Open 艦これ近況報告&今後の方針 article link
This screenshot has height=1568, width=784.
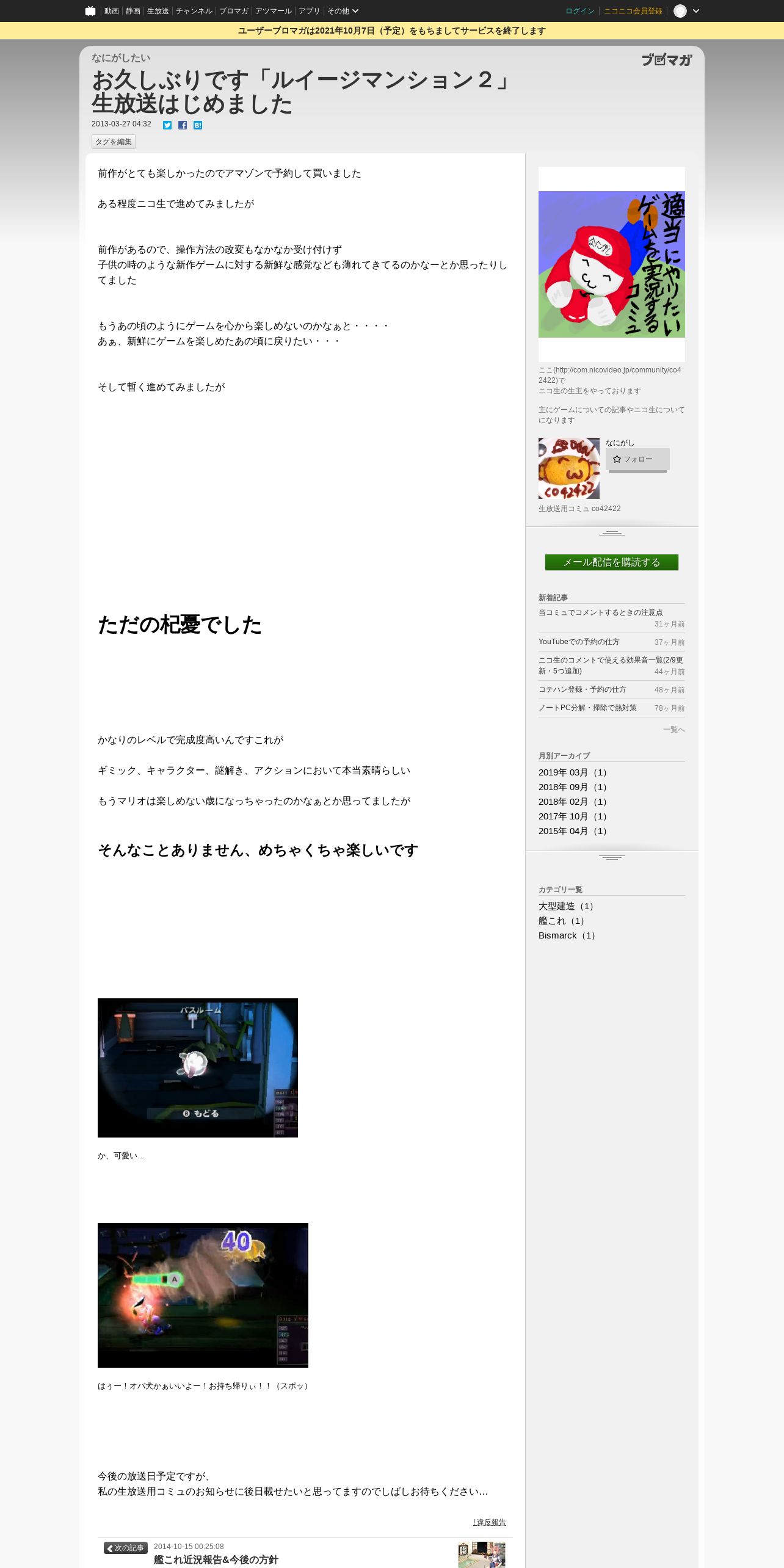point(216,1559)
